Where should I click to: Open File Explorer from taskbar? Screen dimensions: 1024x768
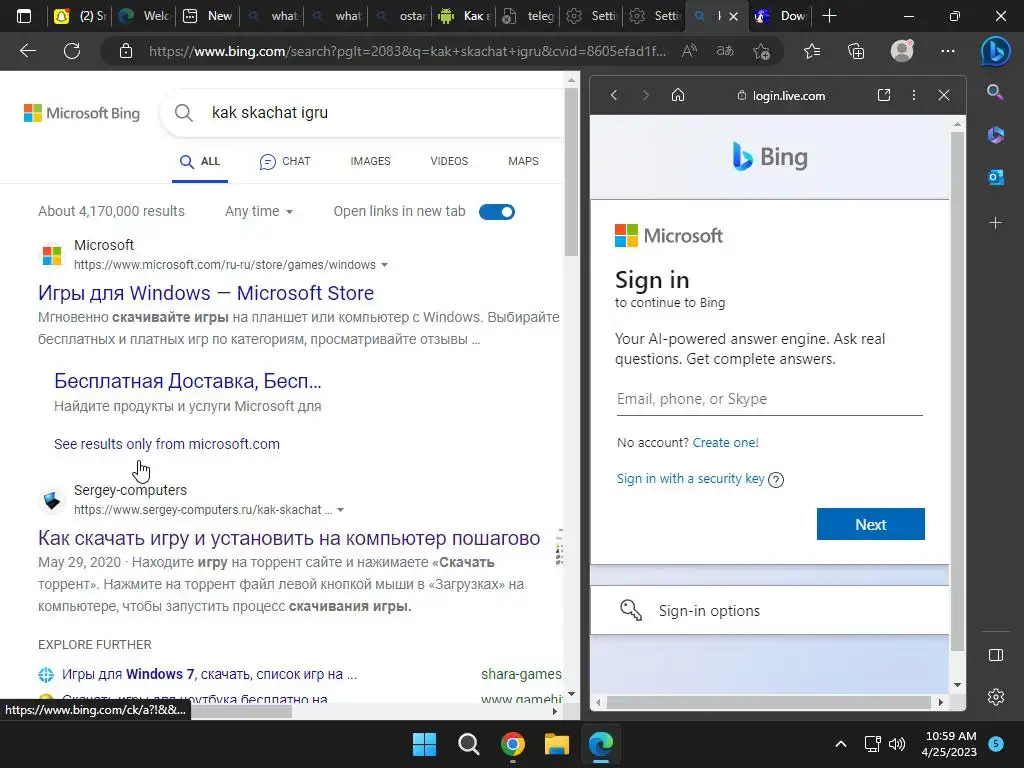tap(557, 744)
